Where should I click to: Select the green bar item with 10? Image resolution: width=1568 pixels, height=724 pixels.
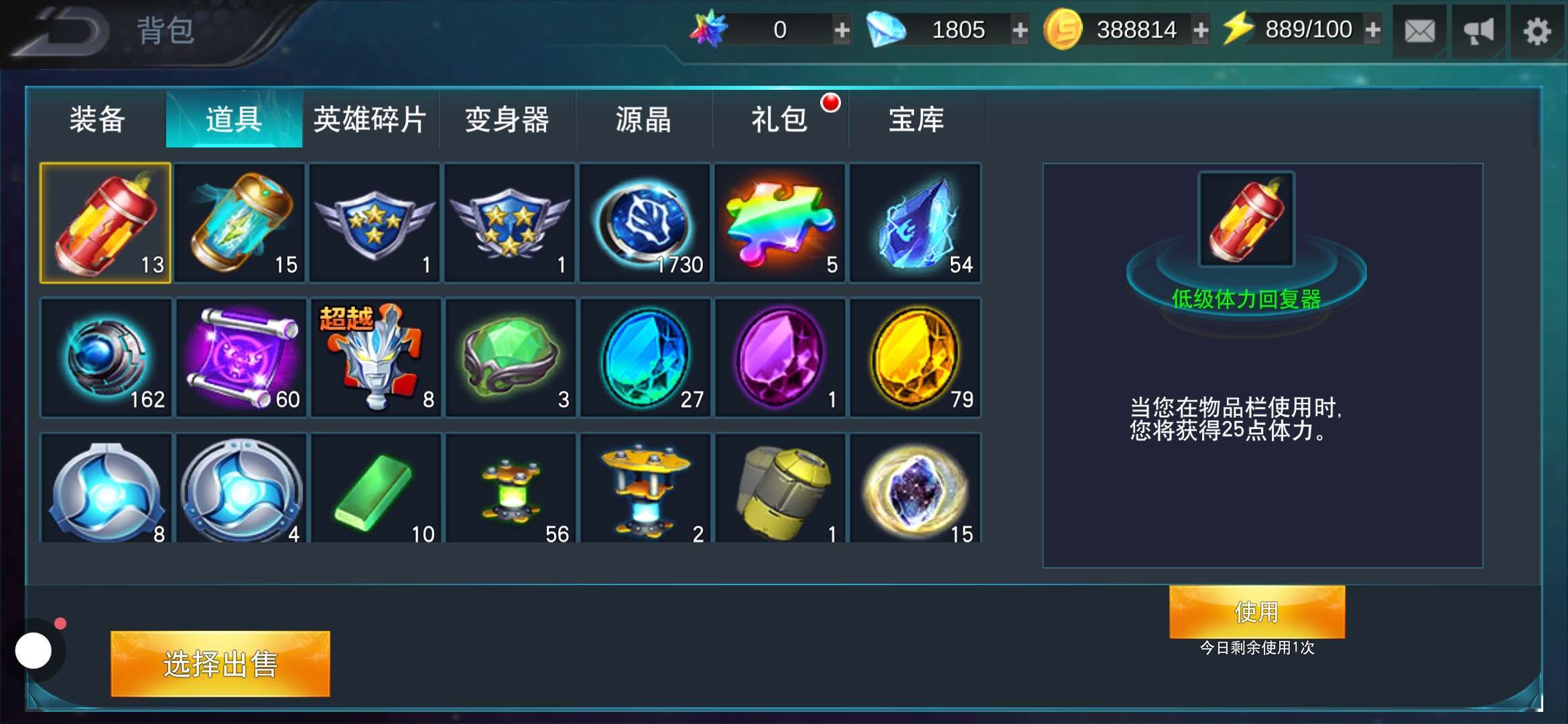(375, 489)
